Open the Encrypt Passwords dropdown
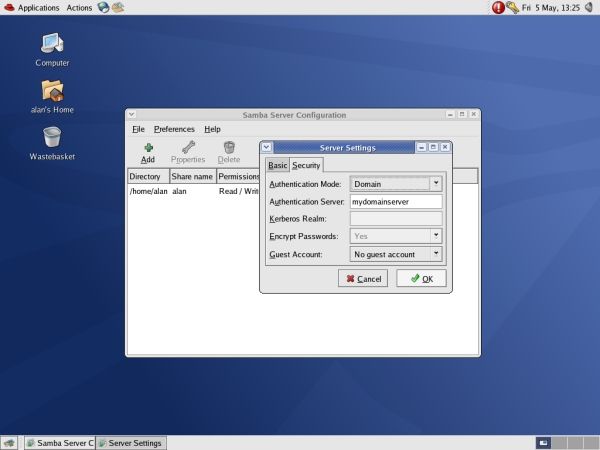Image resolution: width=600 pixels, height=450 pixels. tap(396, 236)
